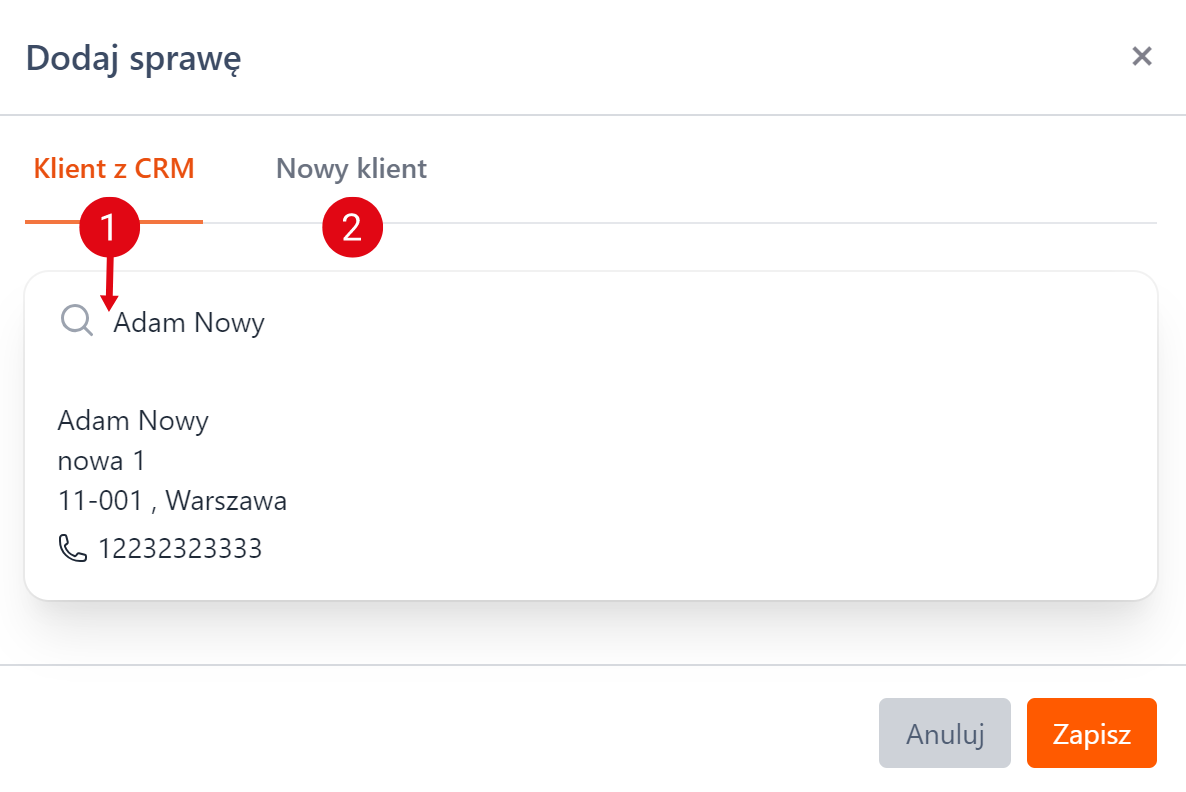Save with the Zapisz button
1186x792 pixels.
(1091, 734)
